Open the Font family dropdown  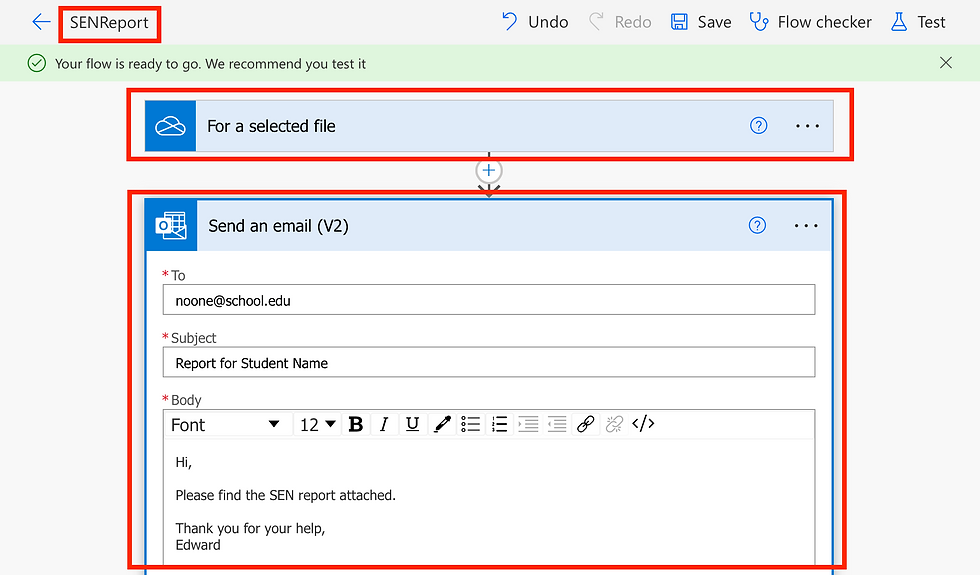point(225,424)
